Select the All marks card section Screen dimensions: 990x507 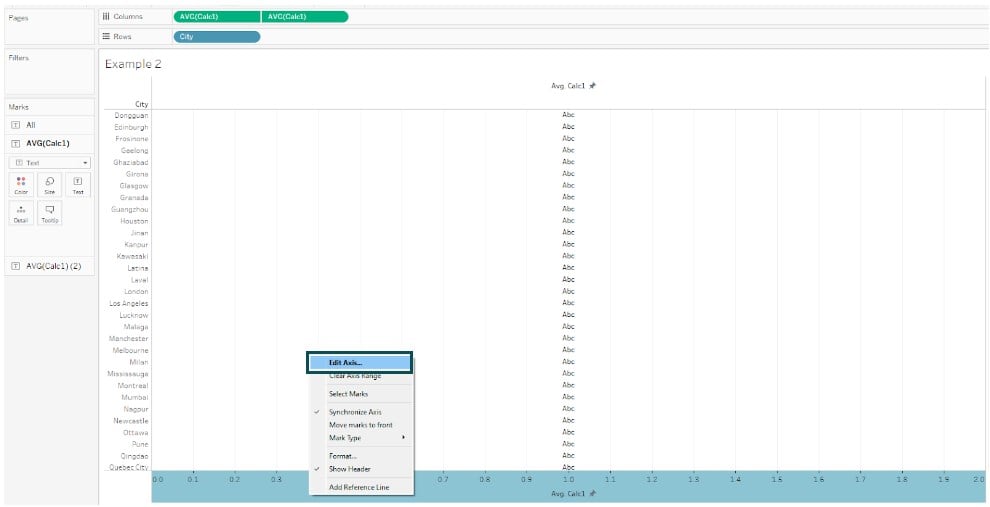point(49,125)
